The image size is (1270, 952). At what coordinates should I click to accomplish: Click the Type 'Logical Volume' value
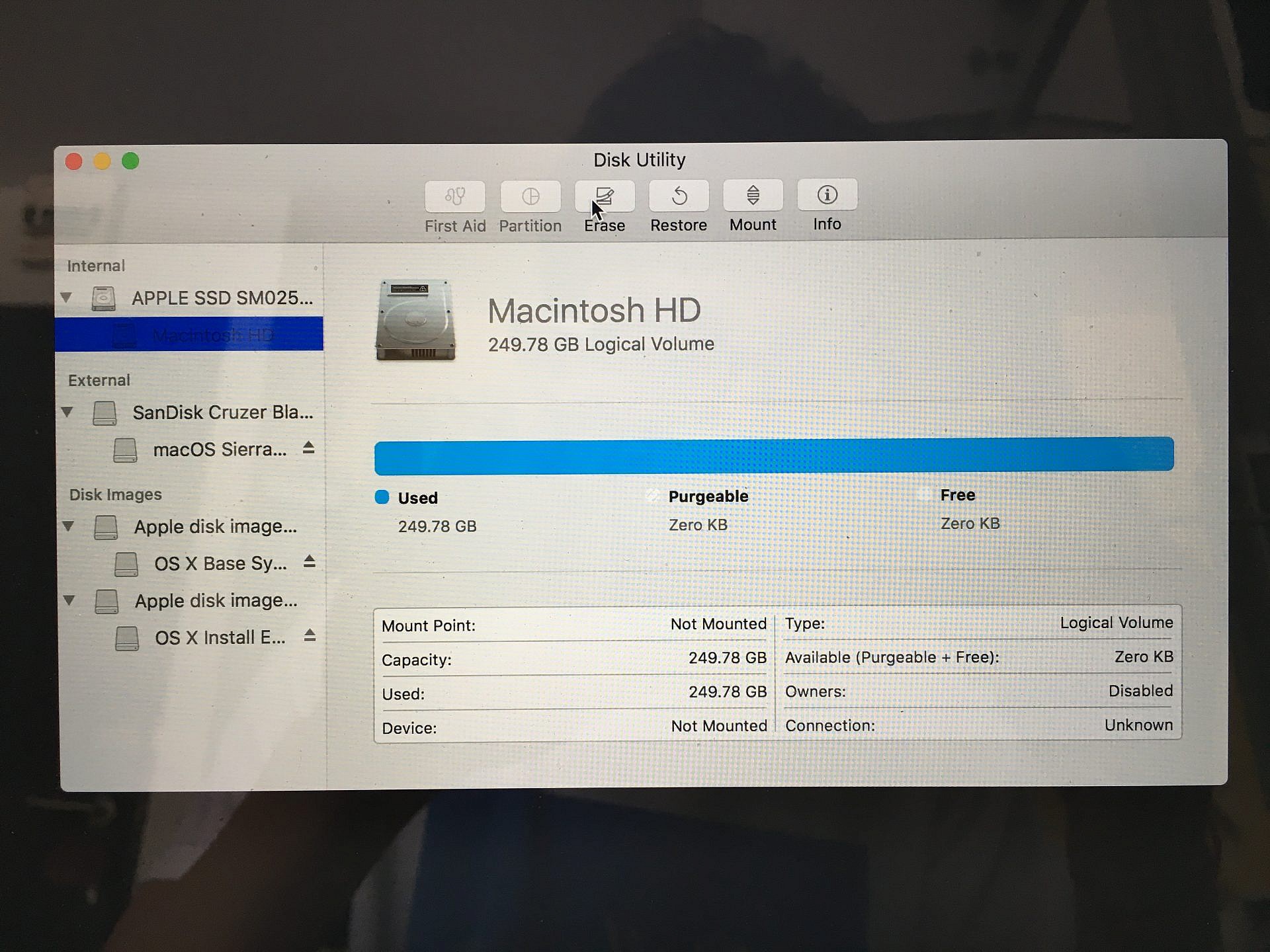tap(1117, 623)
